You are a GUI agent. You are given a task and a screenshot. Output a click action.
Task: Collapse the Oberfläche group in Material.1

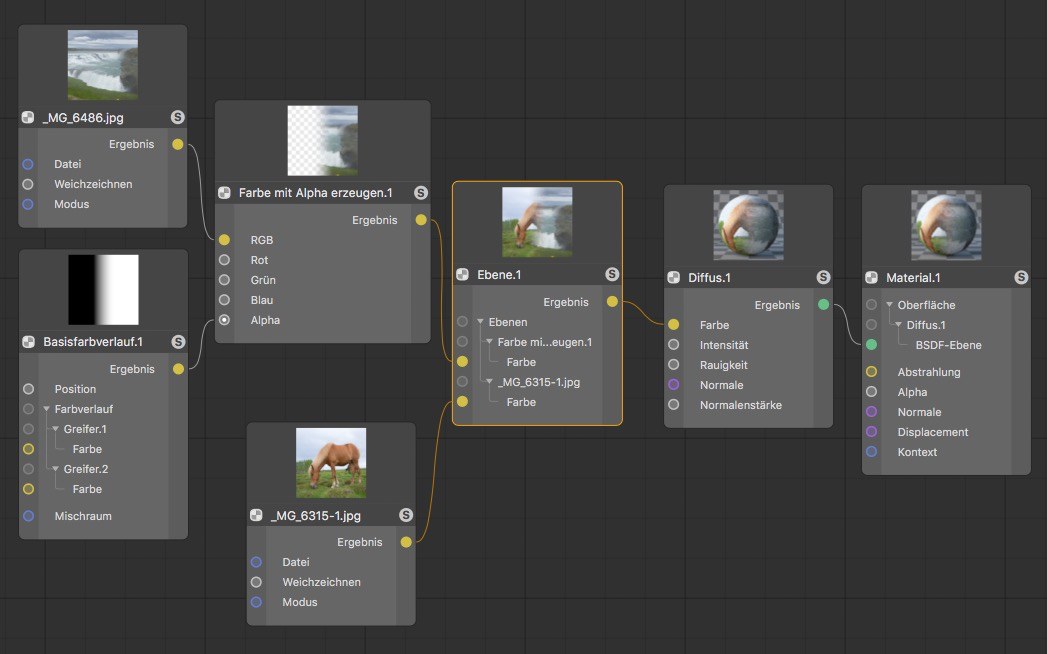coord(889,305)
